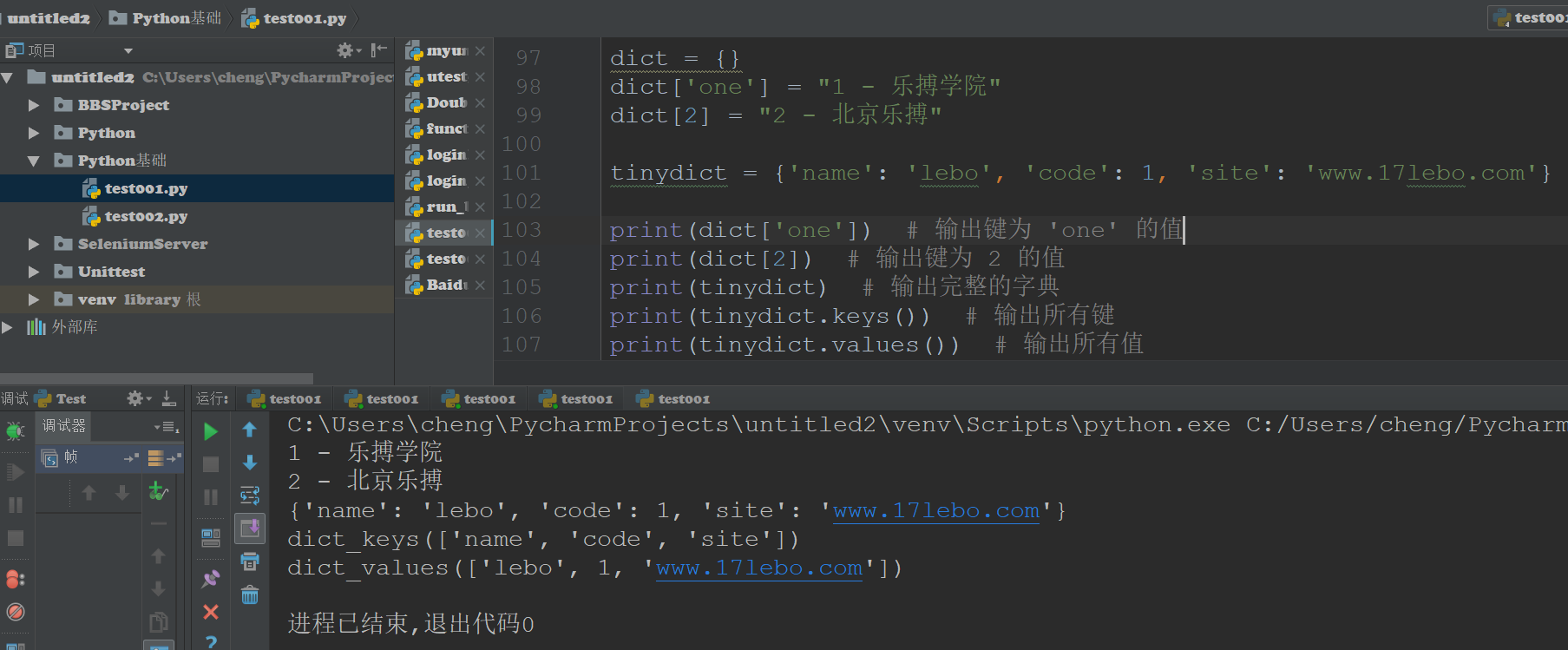The height and width of the screenshot is (650, 1568).
Task: Expand the Unittest folder
Action: (34, 272)
